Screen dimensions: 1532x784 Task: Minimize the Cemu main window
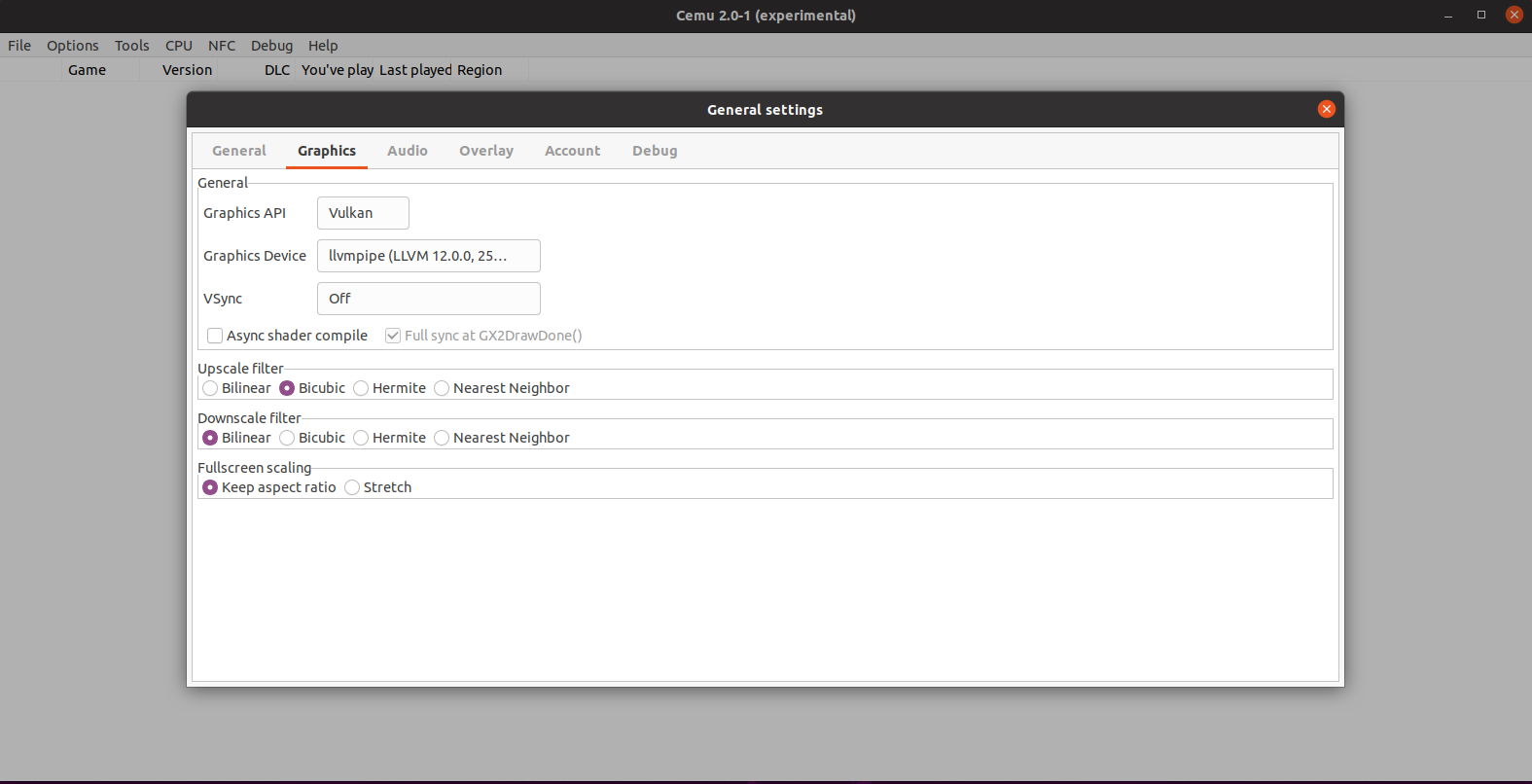(1448, 16)
